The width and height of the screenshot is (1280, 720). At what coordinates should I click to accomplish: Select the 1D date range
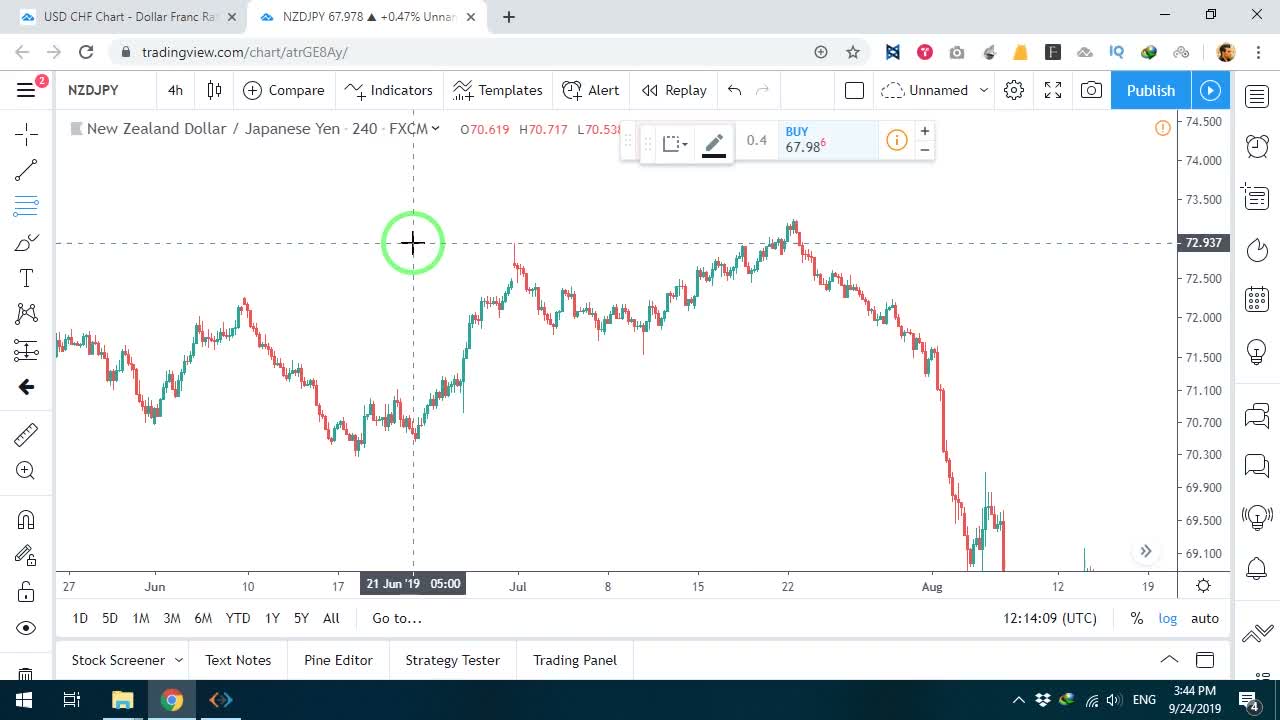click(x=80, y=618)
